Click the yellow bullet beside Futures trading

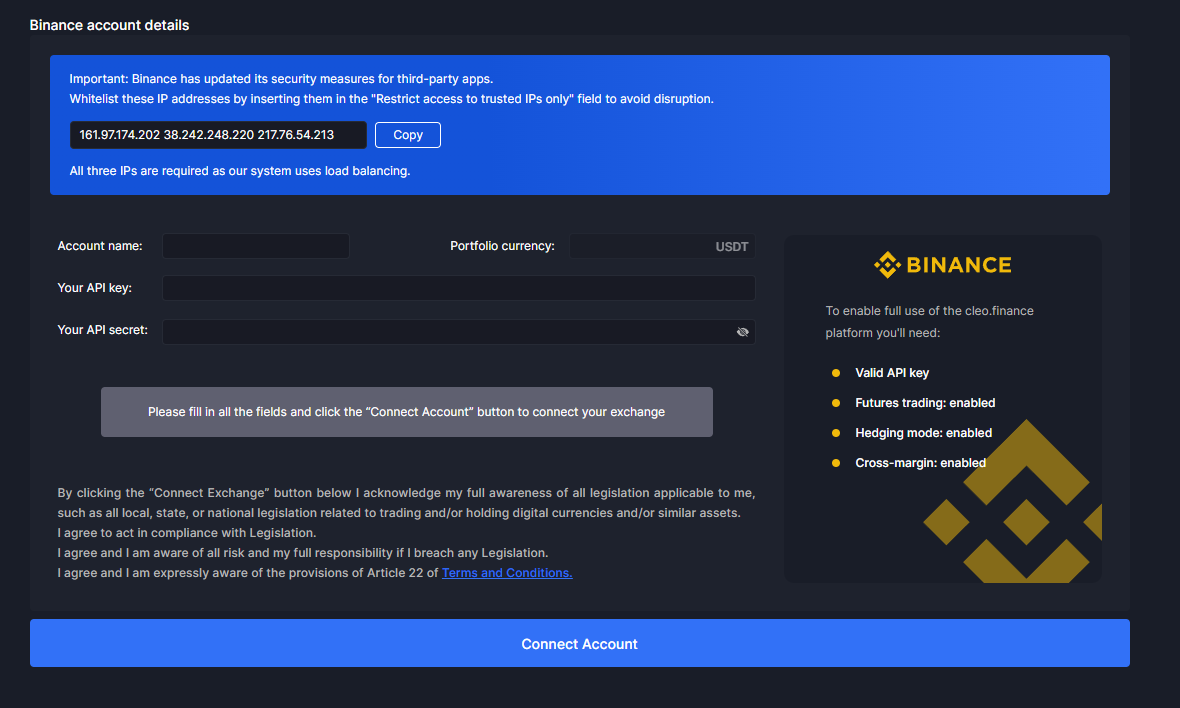835,403
